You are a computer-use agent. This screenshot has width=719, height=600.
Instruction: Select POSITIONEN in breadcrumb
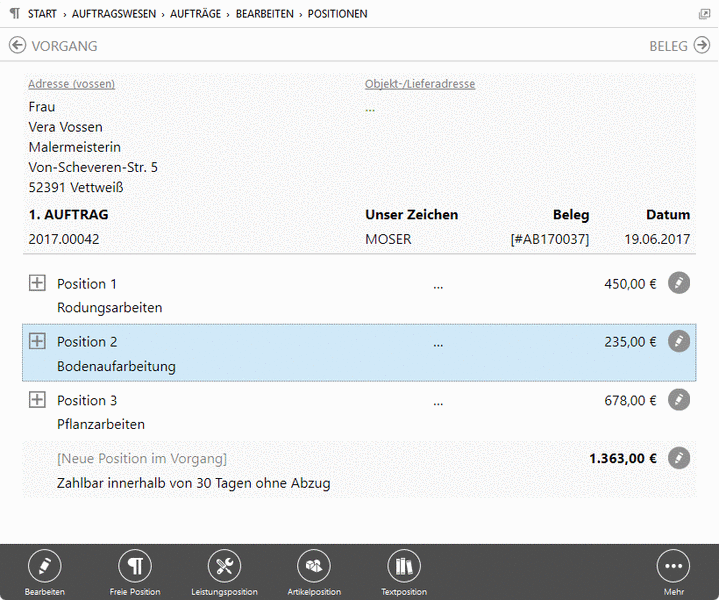[337, 14]
